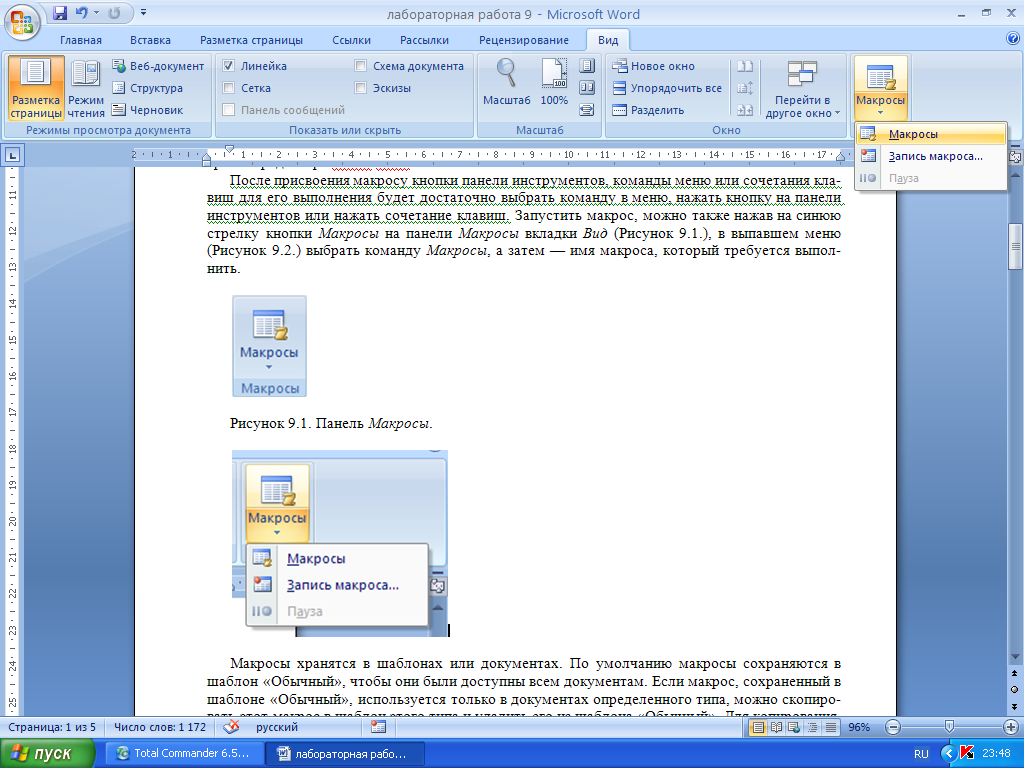Viewport: 1024px width, 768px height.
Task: Click select browse object circle button
Action: coord(1015,690)
